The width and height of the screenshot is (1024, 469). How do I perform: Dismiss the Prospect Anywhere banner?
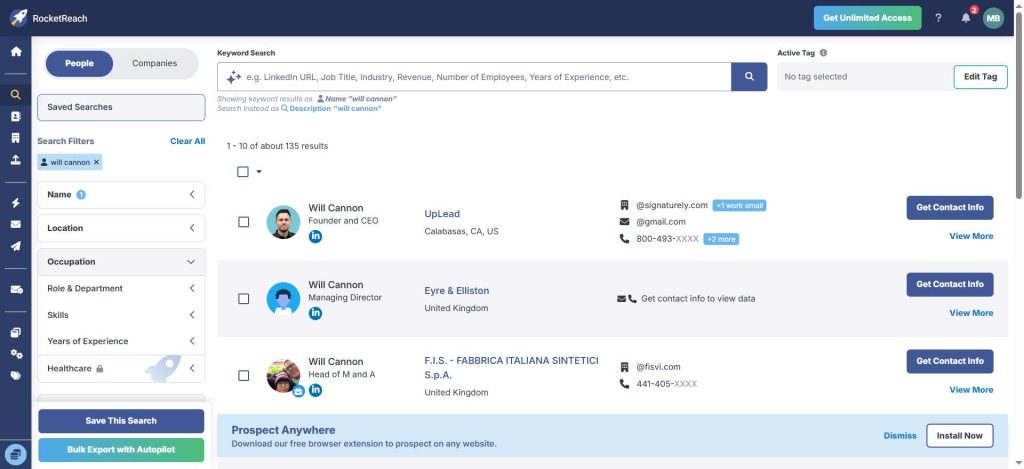point(900,436)
